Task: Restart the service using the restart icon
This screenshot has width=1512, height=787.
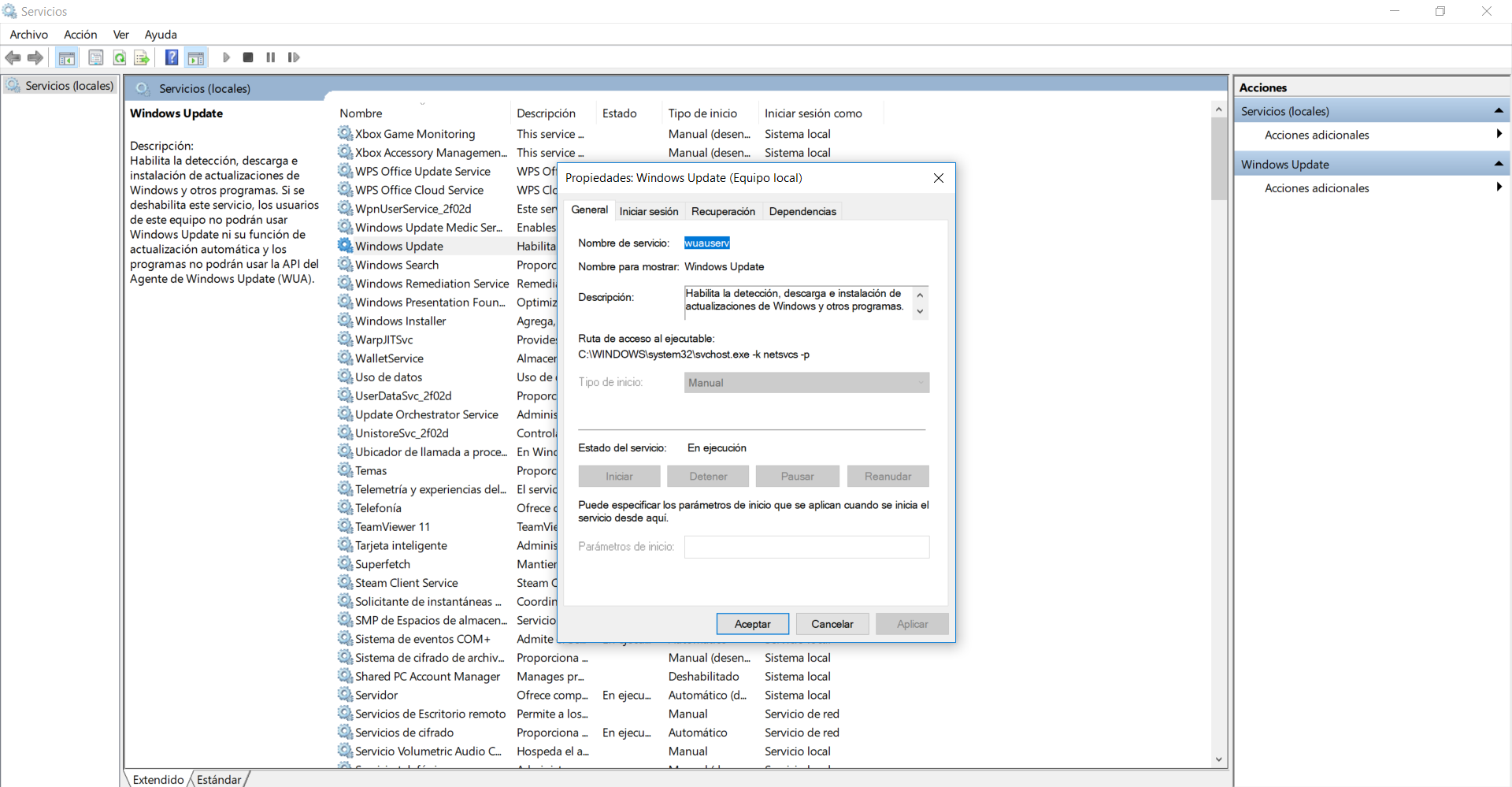Action: [x=294, y=58]
